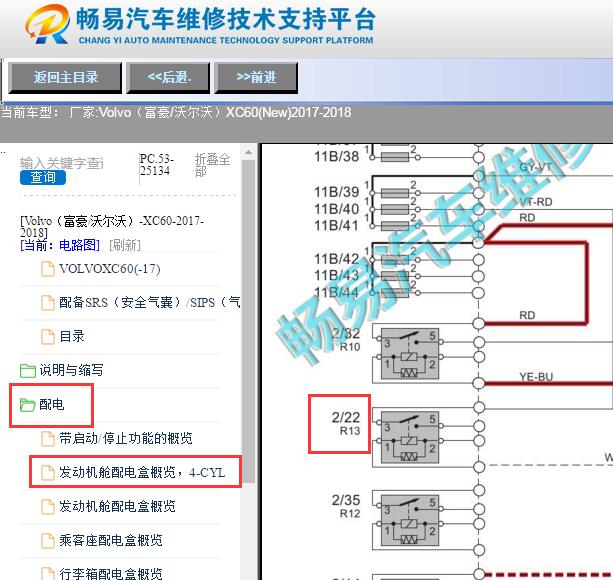The height and width of the screenshot is (580, 613).
Task: Click fuse label 11B/41 in diagram
Action: pyautogui.click(x=336, y=226)
